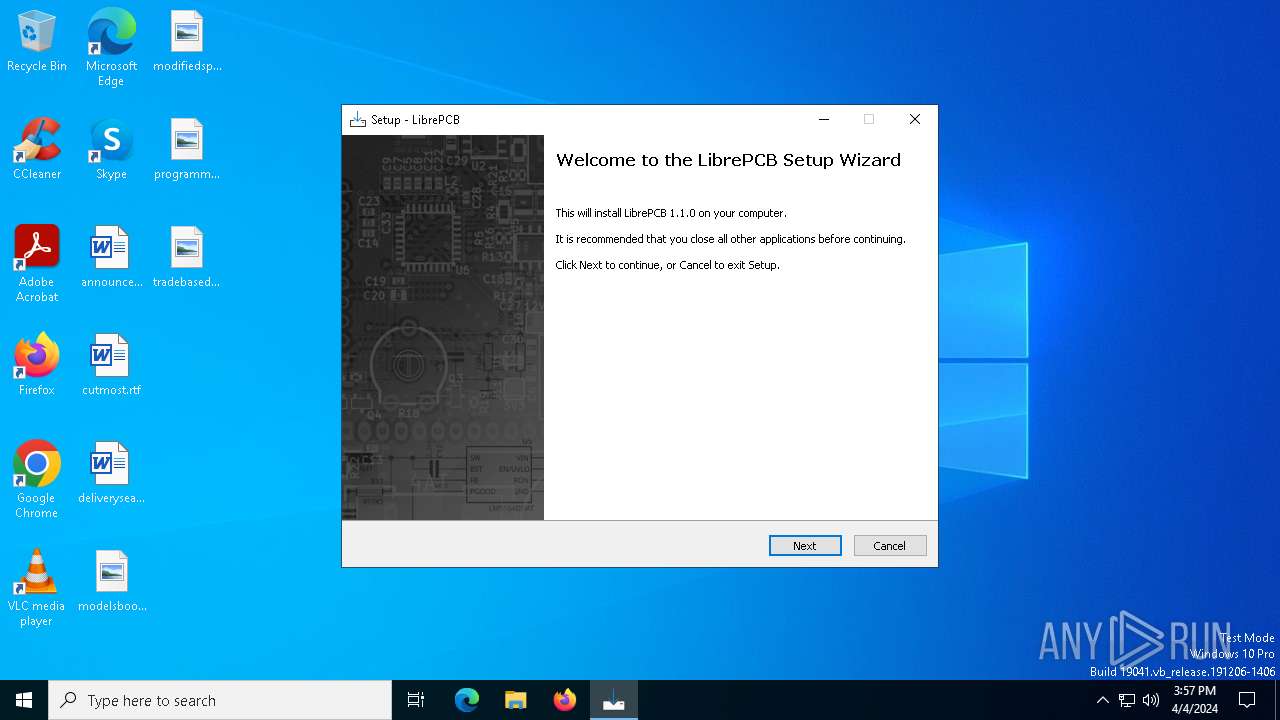Click the taskbar search box

pyautogui.click(x=220, y=700)
